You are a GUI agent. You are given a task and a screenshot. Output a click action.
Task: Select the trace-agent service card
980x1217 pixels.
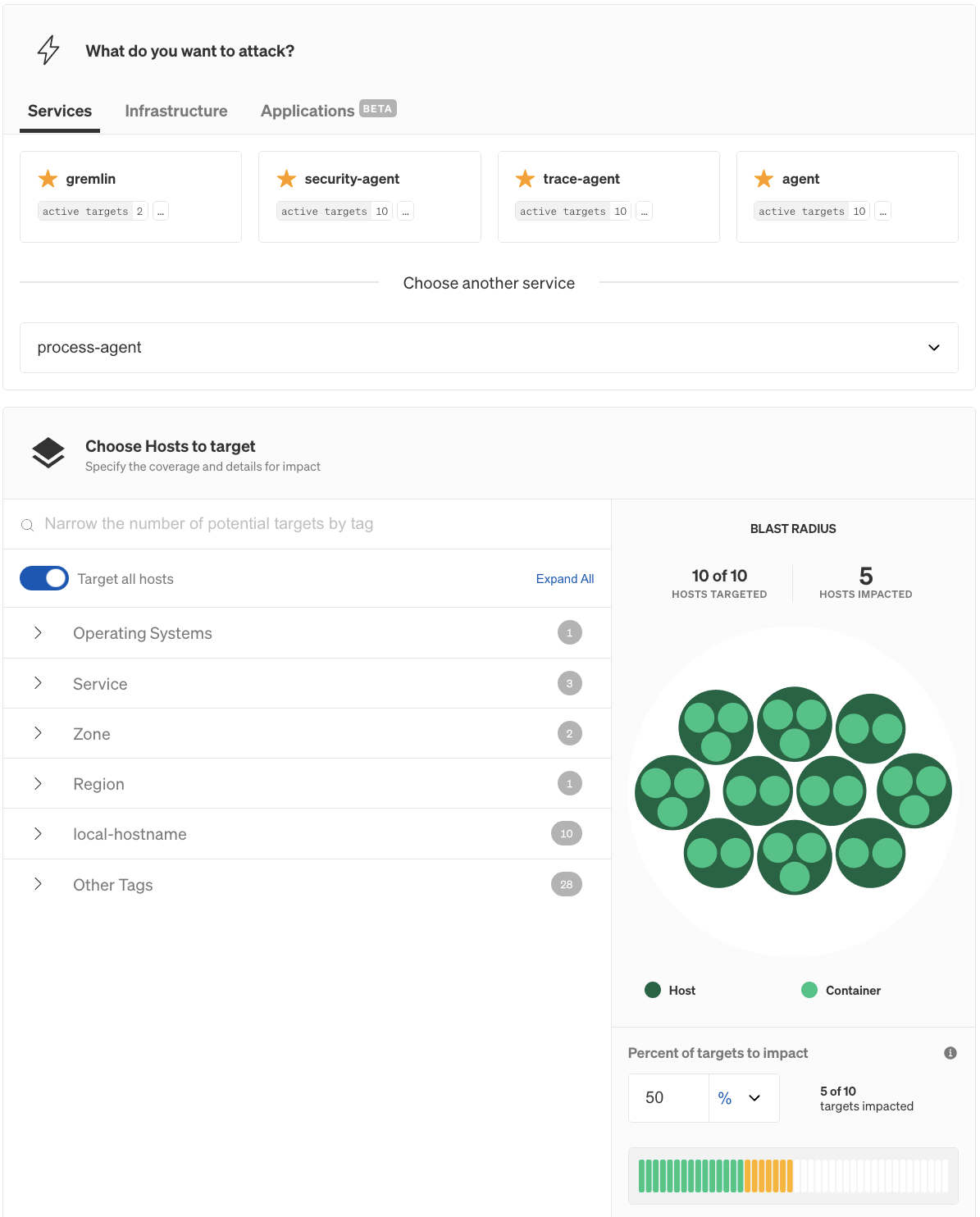[x=609, y=197]
